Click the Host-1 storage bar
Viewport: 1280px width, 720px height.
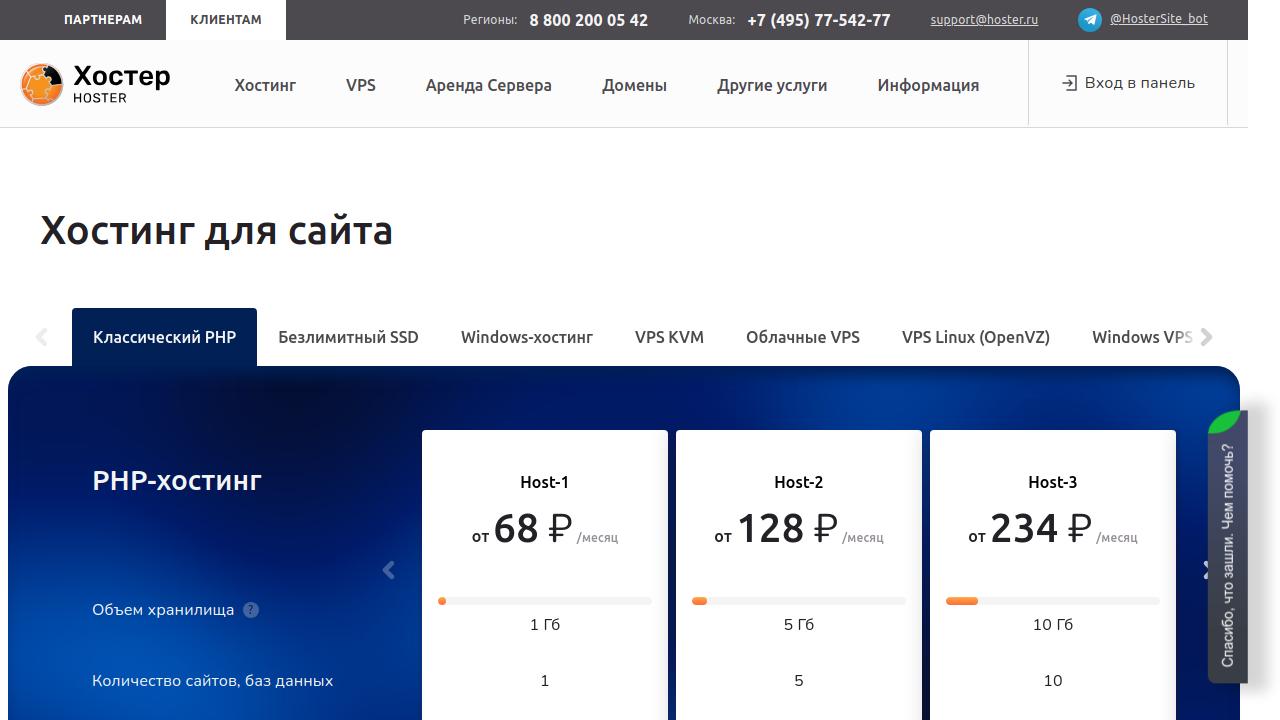(x=545, y=601)
